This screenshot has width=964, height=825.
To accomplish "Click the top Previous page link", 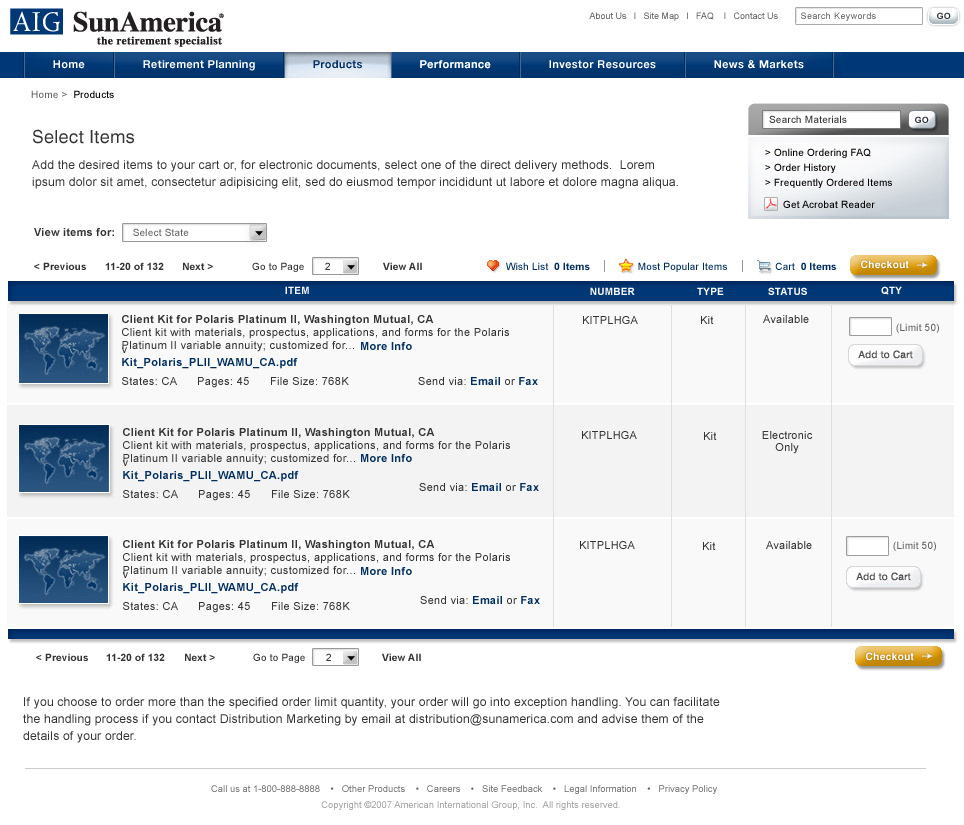I will [60, 267].
